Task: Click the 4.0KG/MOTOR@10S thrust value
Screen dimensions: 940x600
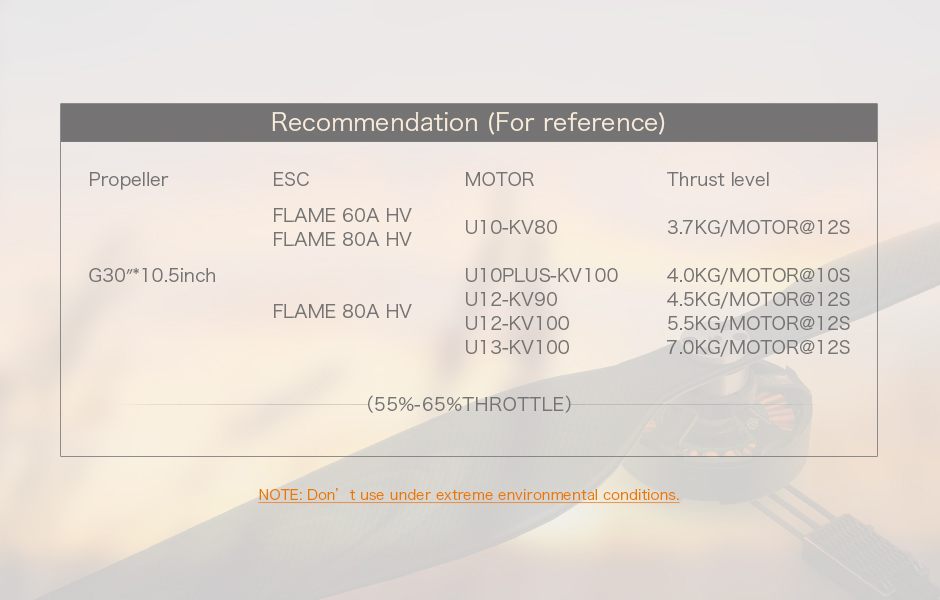Action: (758, 276)
